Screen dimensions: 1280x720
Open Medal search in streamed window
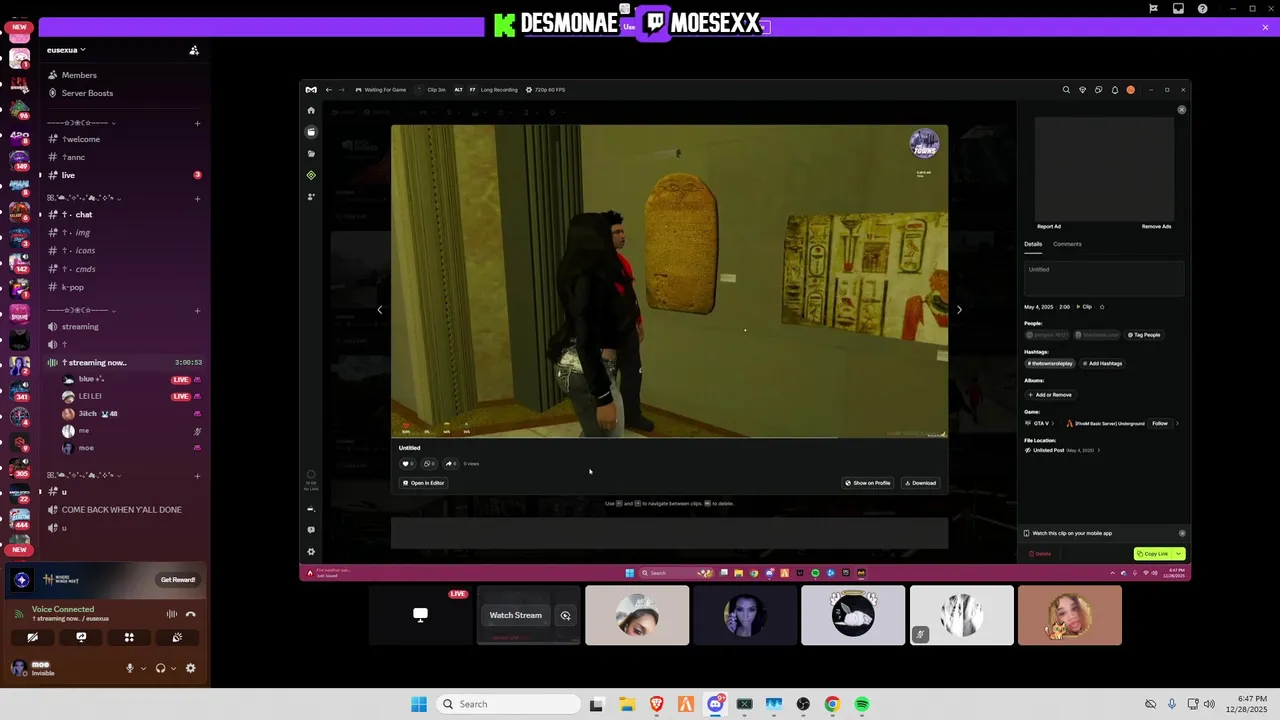click(1066, 90)
